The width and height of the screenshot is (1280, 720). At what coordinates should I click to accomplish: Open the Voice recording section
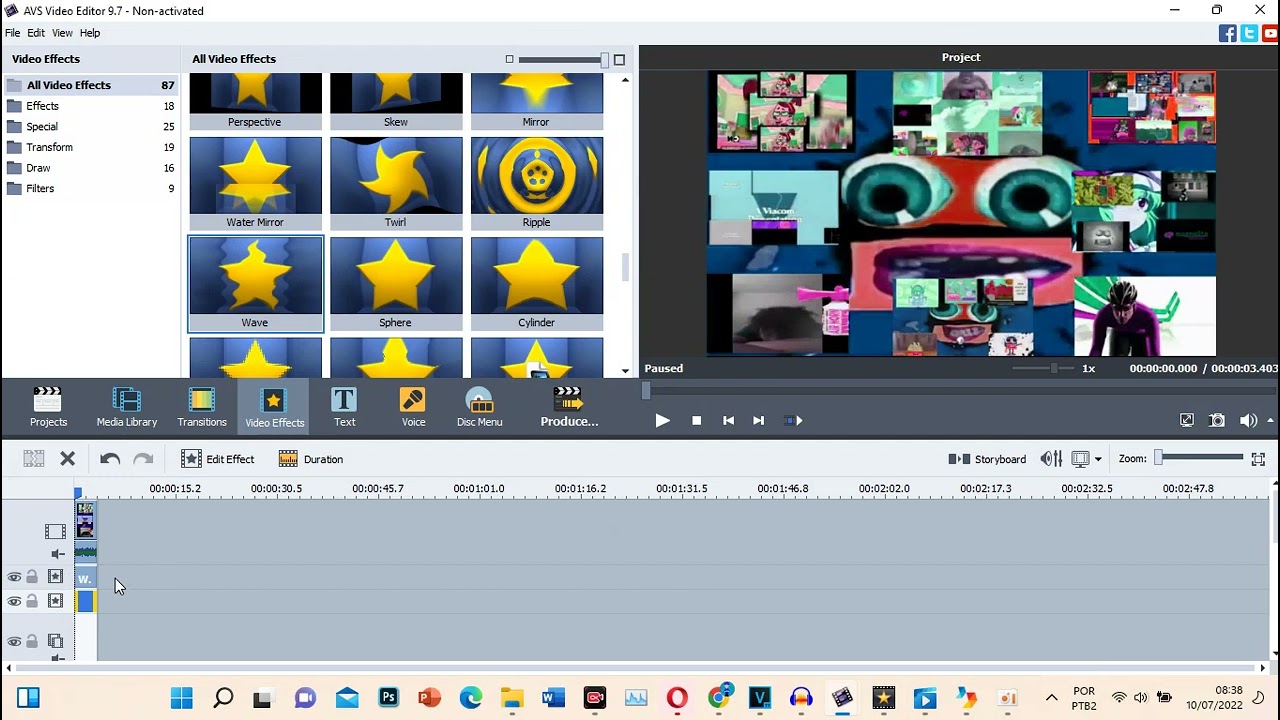point(413,407)
